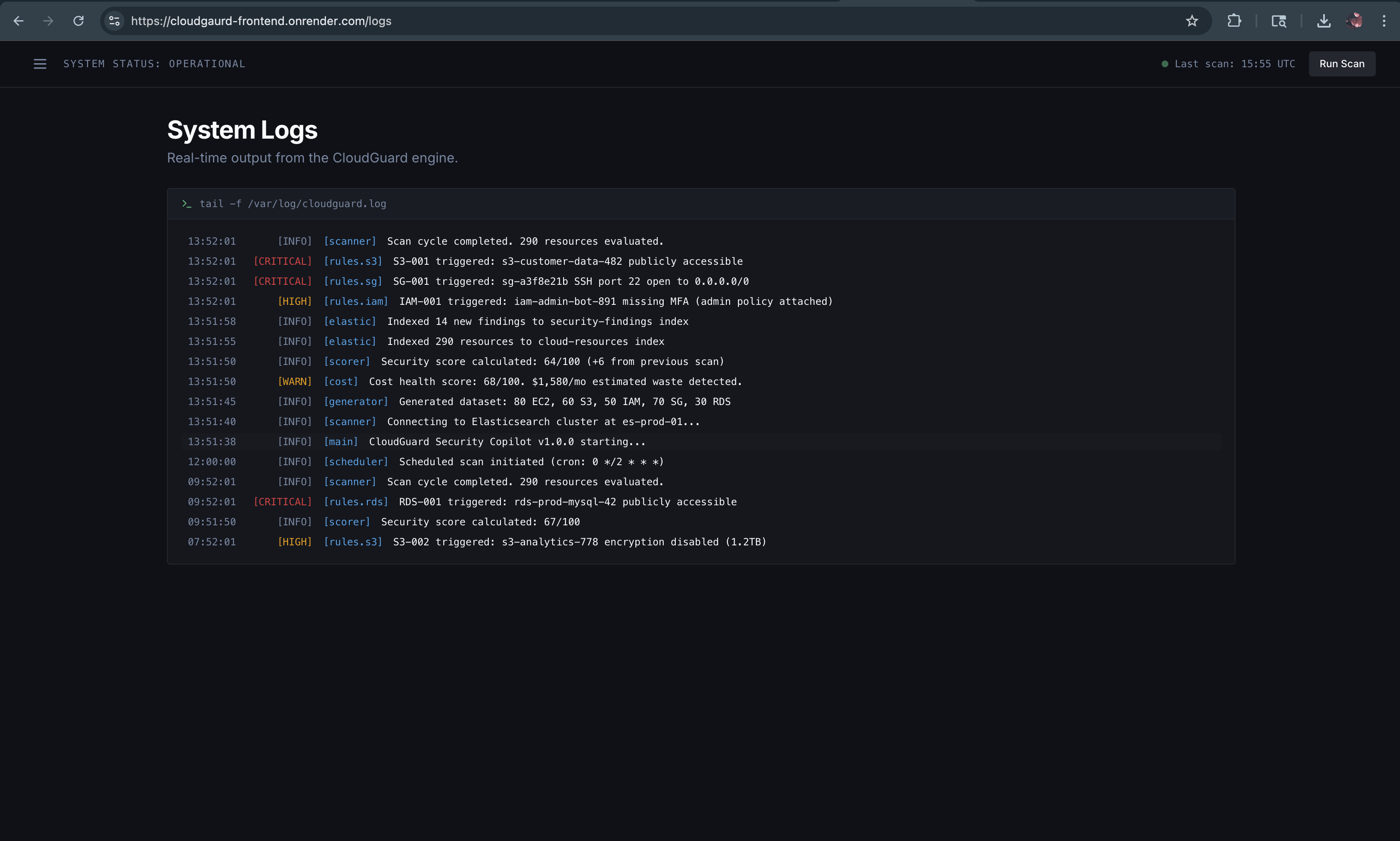Click the tab search icon
The height and width of the screenshot is (841, 1400).
pyautogui.click(x=1278, y=21)
